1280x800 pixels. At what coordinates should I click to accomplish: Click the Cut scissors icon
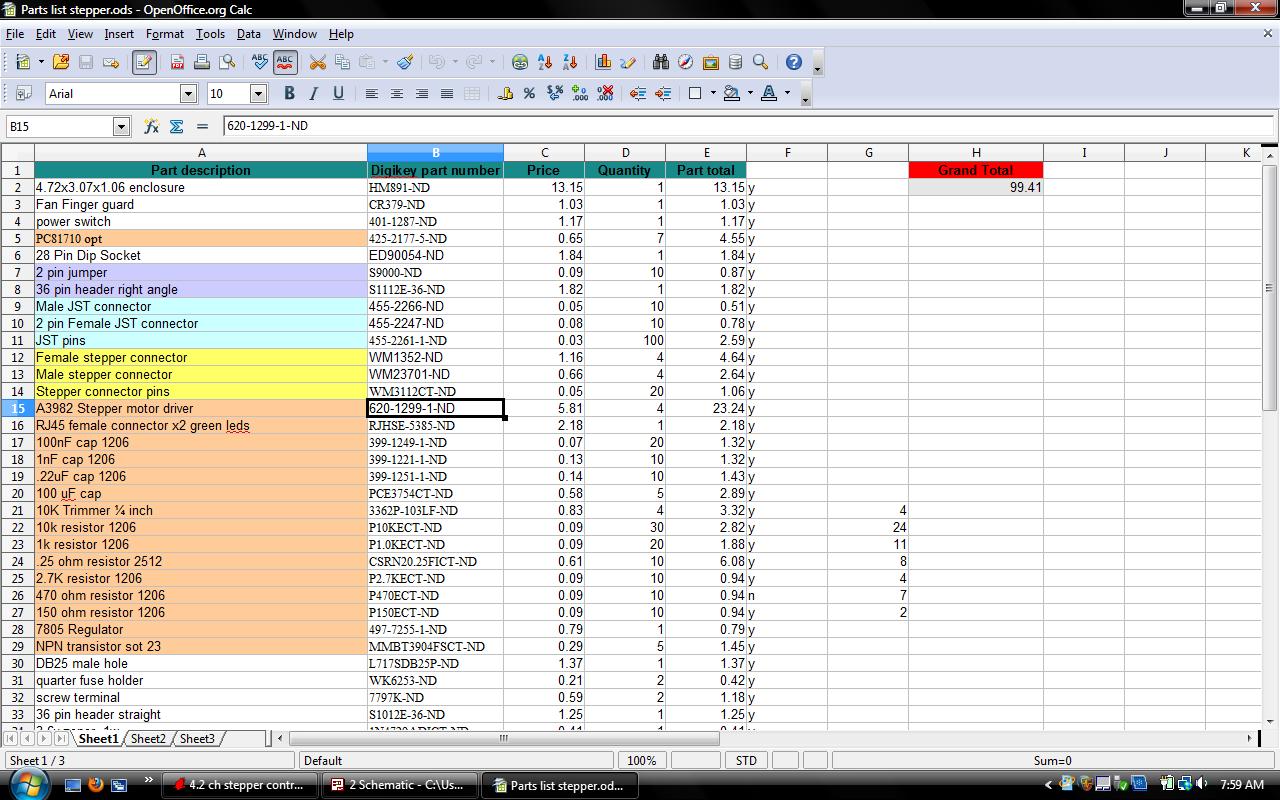click(x=318, y=62)
